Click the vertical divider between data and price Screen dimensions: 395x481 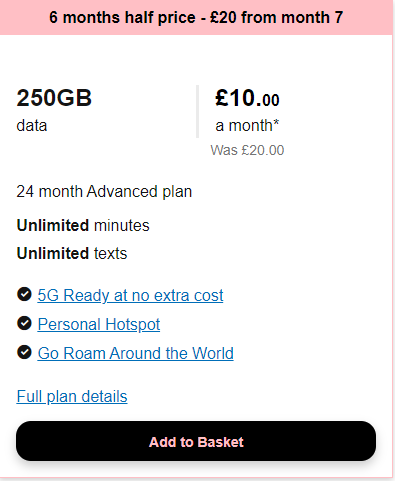[197, 111]
